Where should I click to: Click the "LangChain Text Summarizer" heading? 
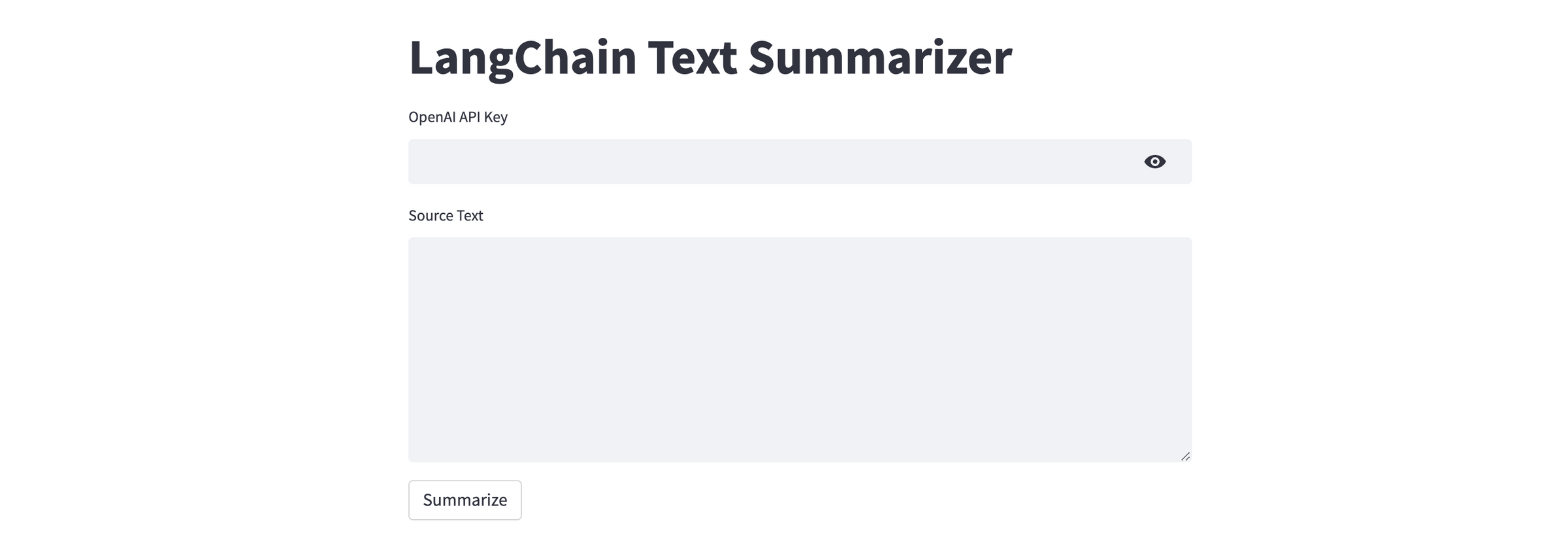pyautogui.click(x=711, y=58)
